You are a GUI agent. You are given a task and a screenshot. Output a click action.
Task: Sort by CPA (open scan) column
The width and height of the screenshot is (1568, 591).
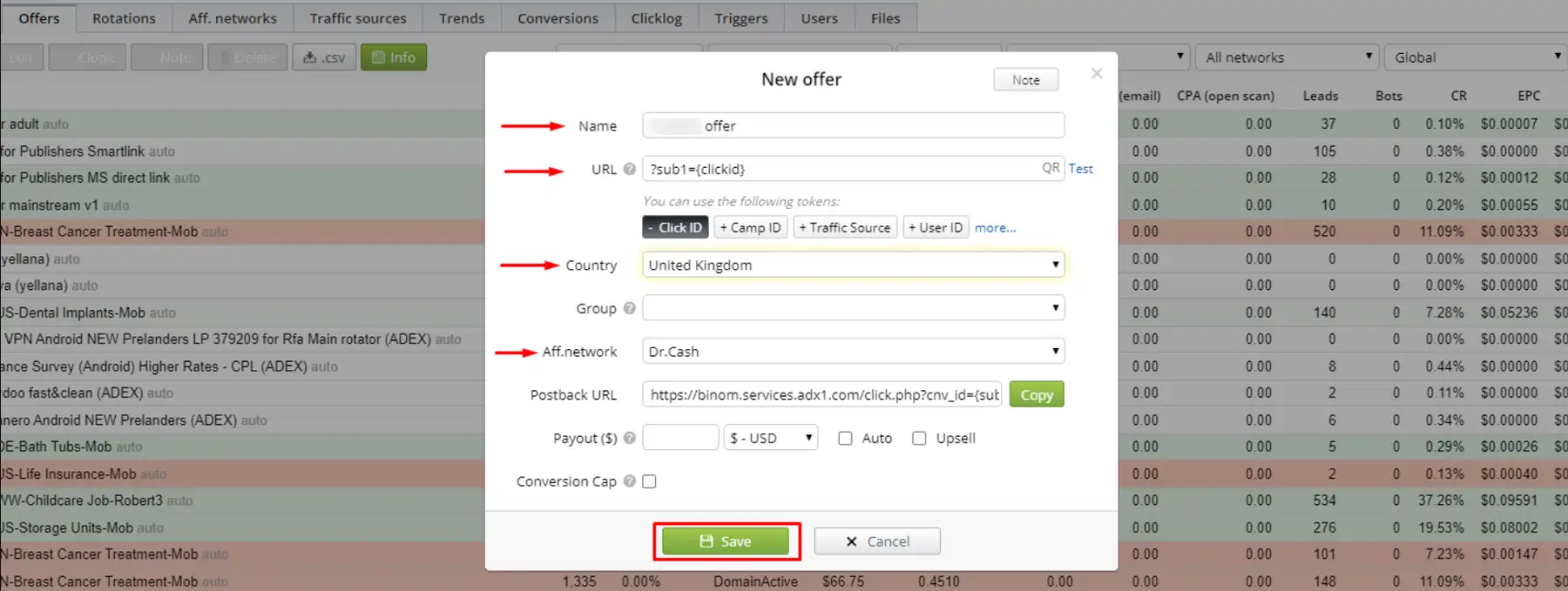(1226, 96)
